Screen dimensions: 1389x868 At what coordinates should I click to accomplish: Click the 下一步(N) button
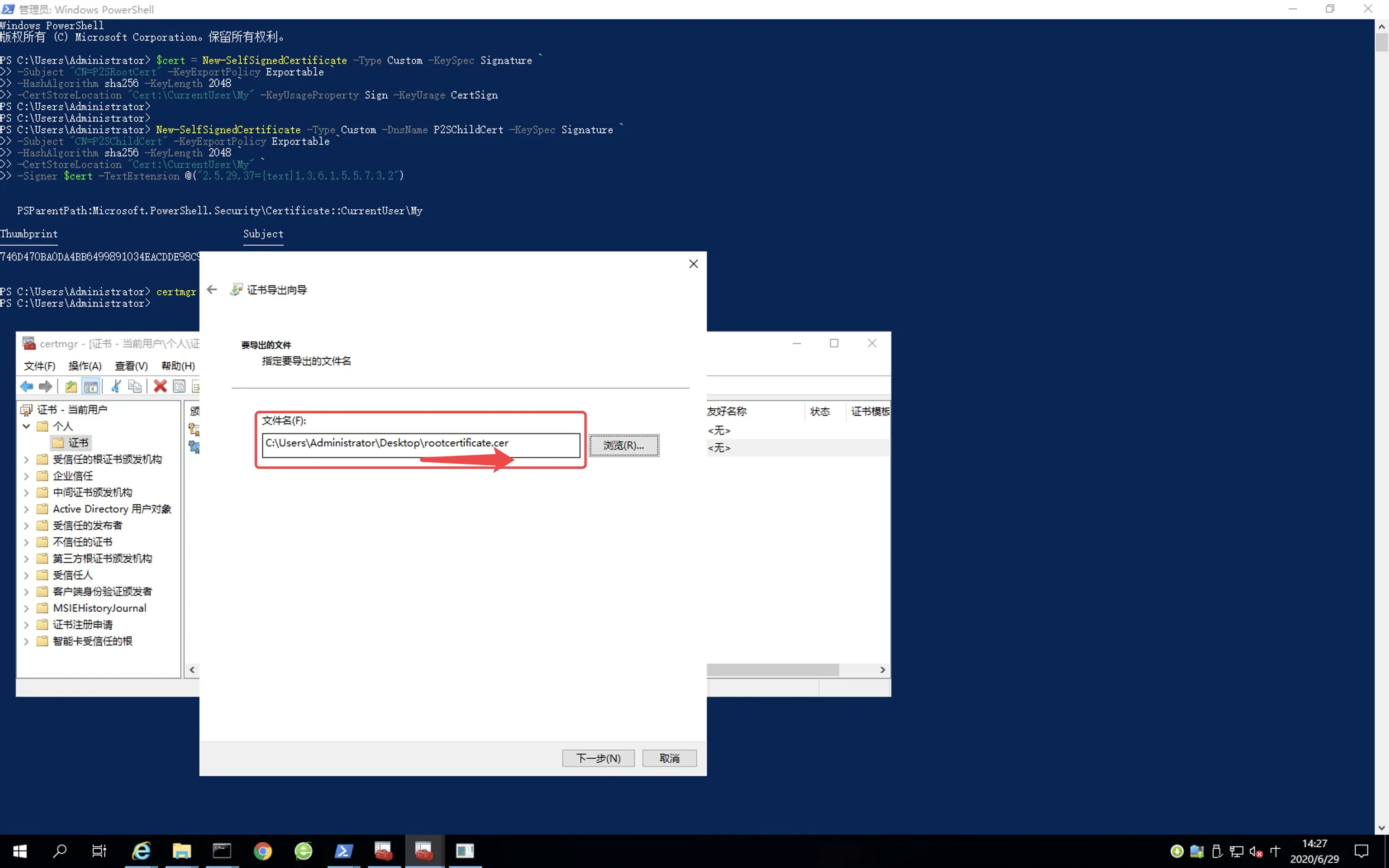pos(598,758)
